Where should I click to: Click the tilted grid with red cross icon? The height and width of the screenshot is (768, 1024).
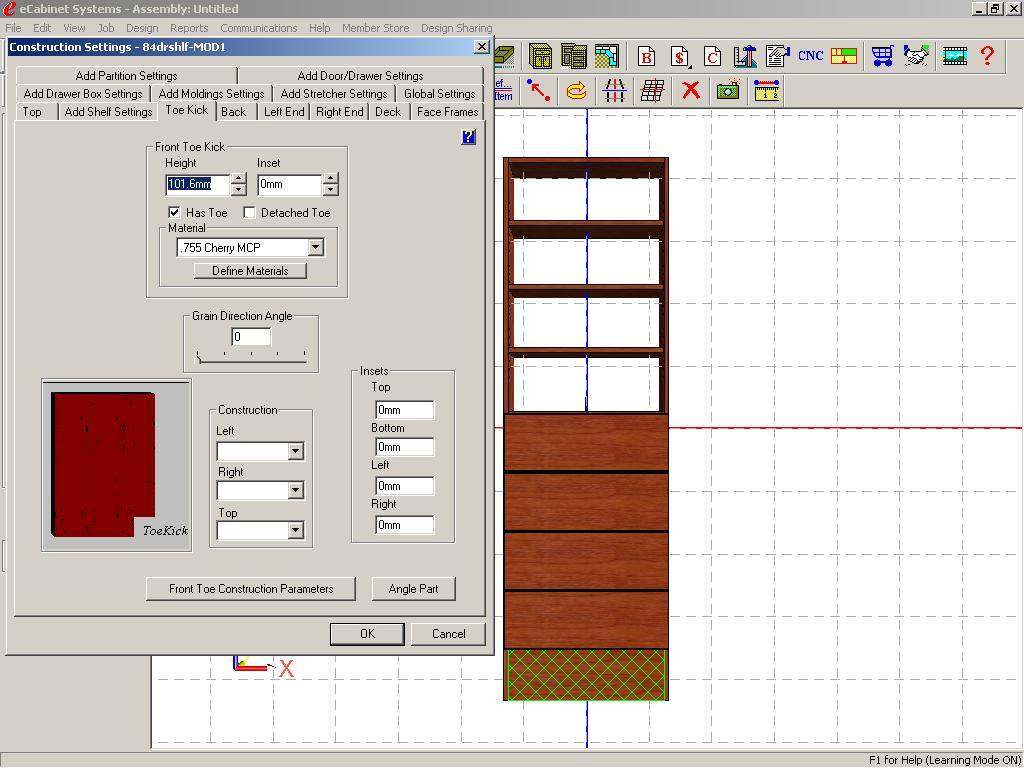point(653,90)
